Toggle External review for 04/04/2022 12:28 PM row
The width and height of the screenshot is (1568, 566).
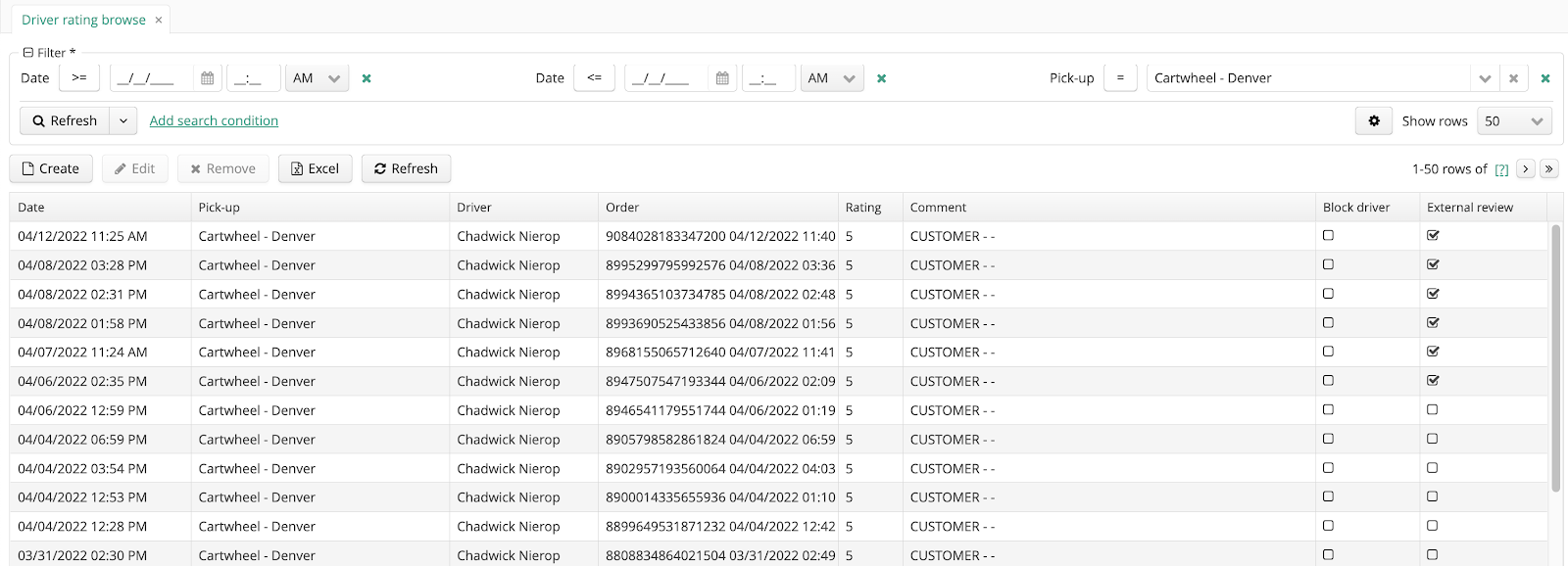point(1432,526)
